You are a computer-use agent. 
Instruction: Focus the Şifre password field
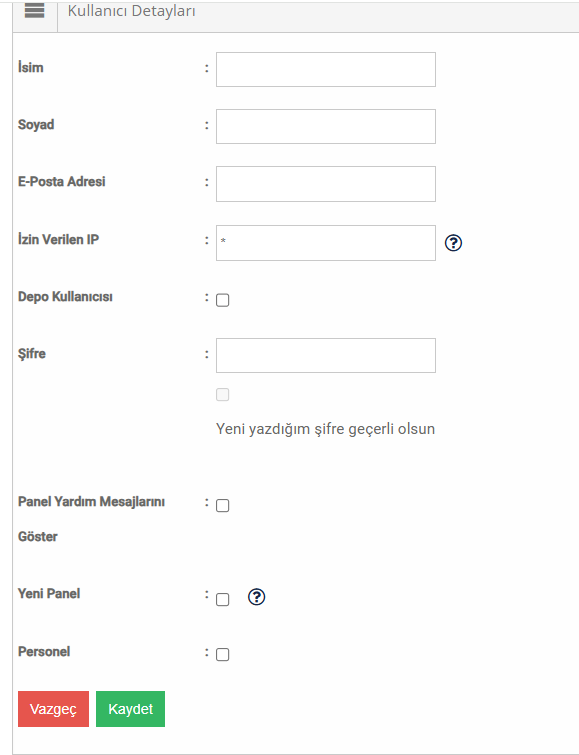326,355
